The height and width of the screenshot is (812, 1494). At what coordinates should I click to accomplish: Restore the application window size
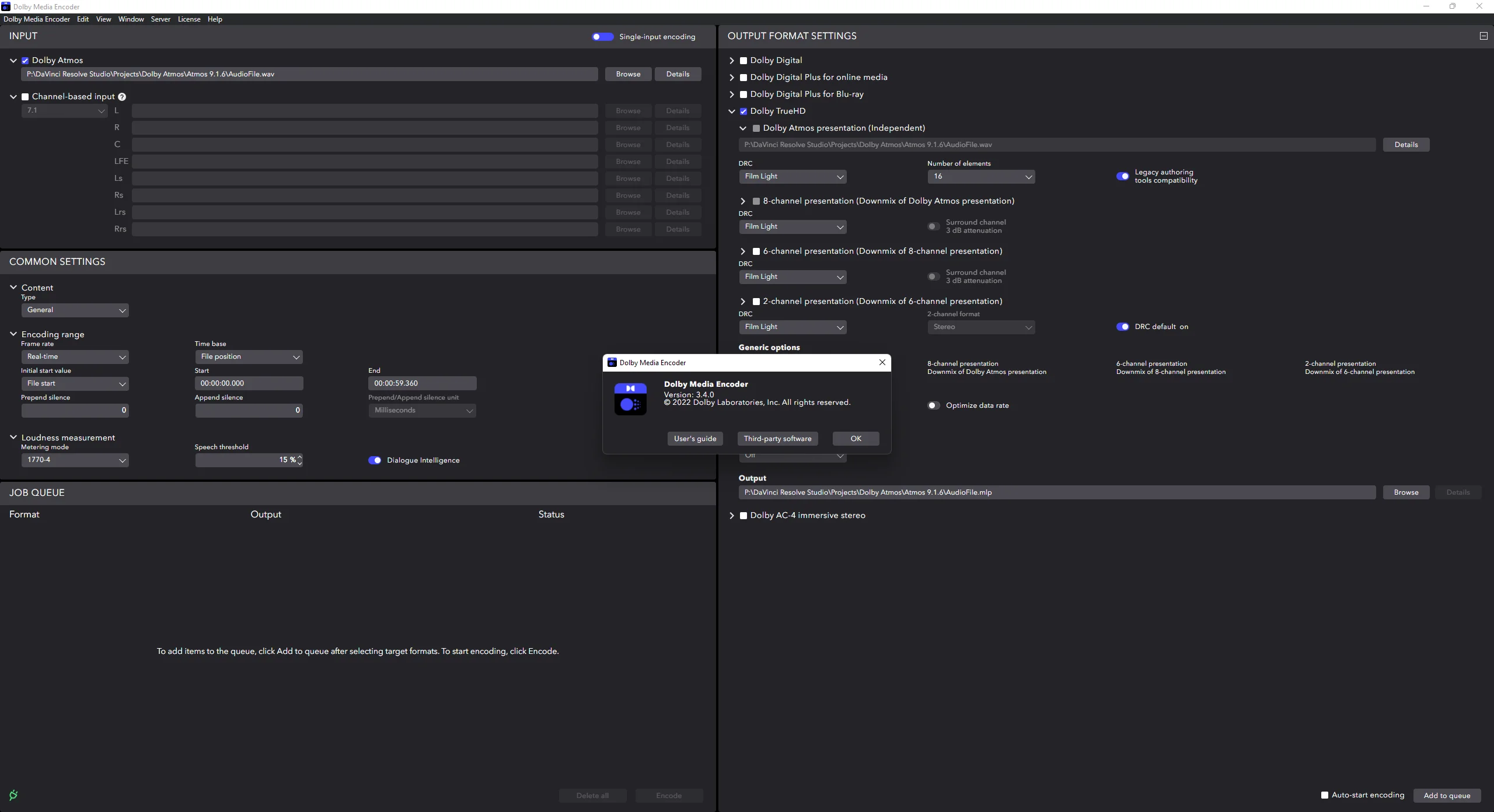(1453, 6)
